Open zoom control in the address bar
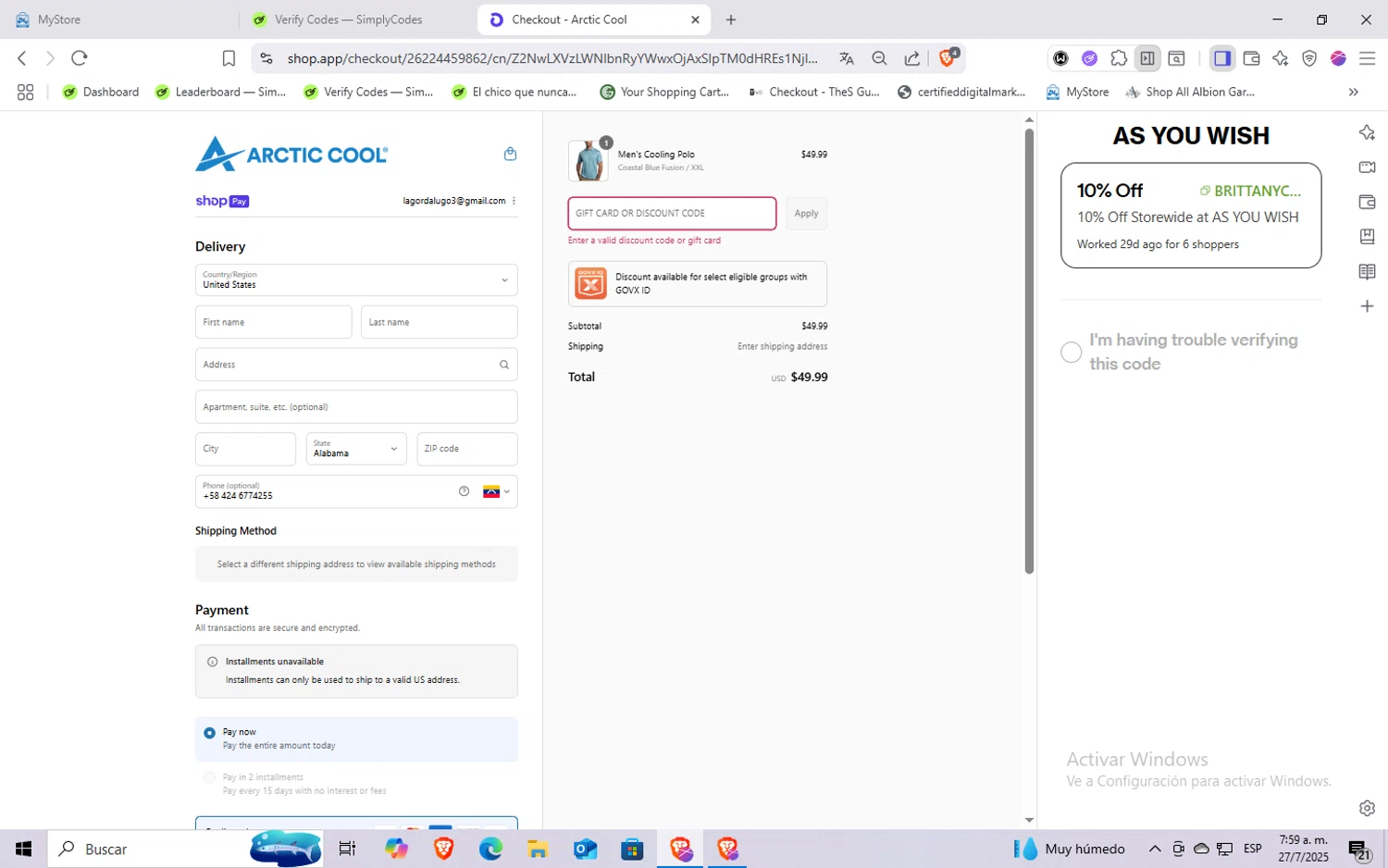1388x868 pixels. (x=879, y=58)
